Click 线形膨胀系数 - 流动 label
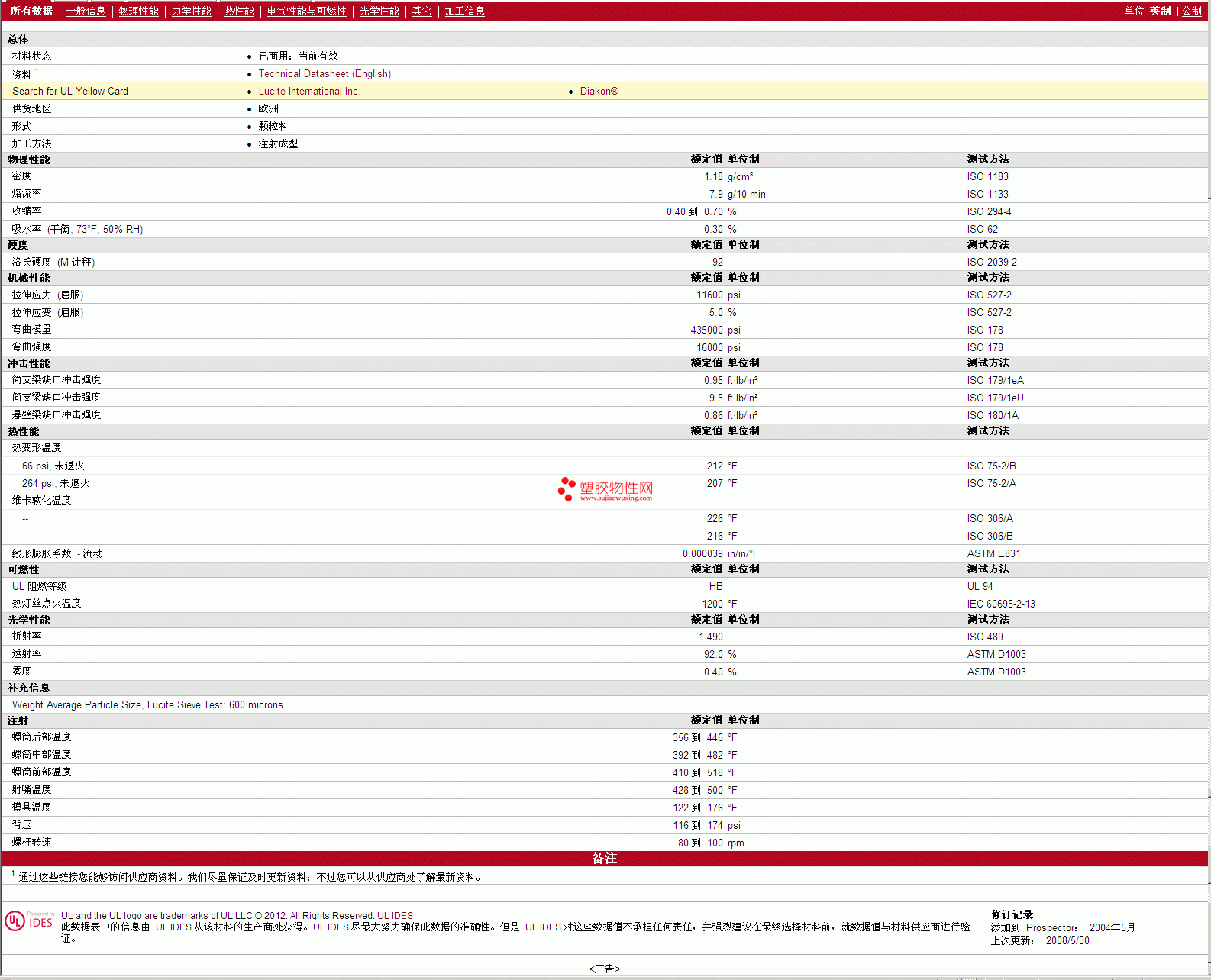The width and height of the screenshot is (1211, 980). [x=57, y=554]
